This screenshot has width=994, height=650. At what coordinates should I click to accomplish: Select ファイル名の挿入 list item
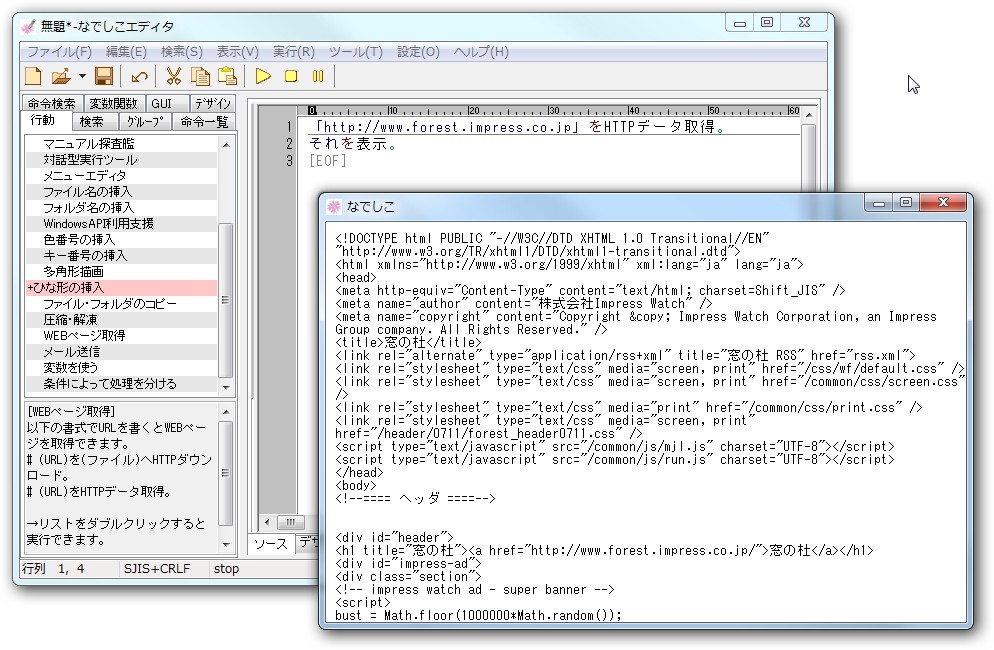(121, 192)
